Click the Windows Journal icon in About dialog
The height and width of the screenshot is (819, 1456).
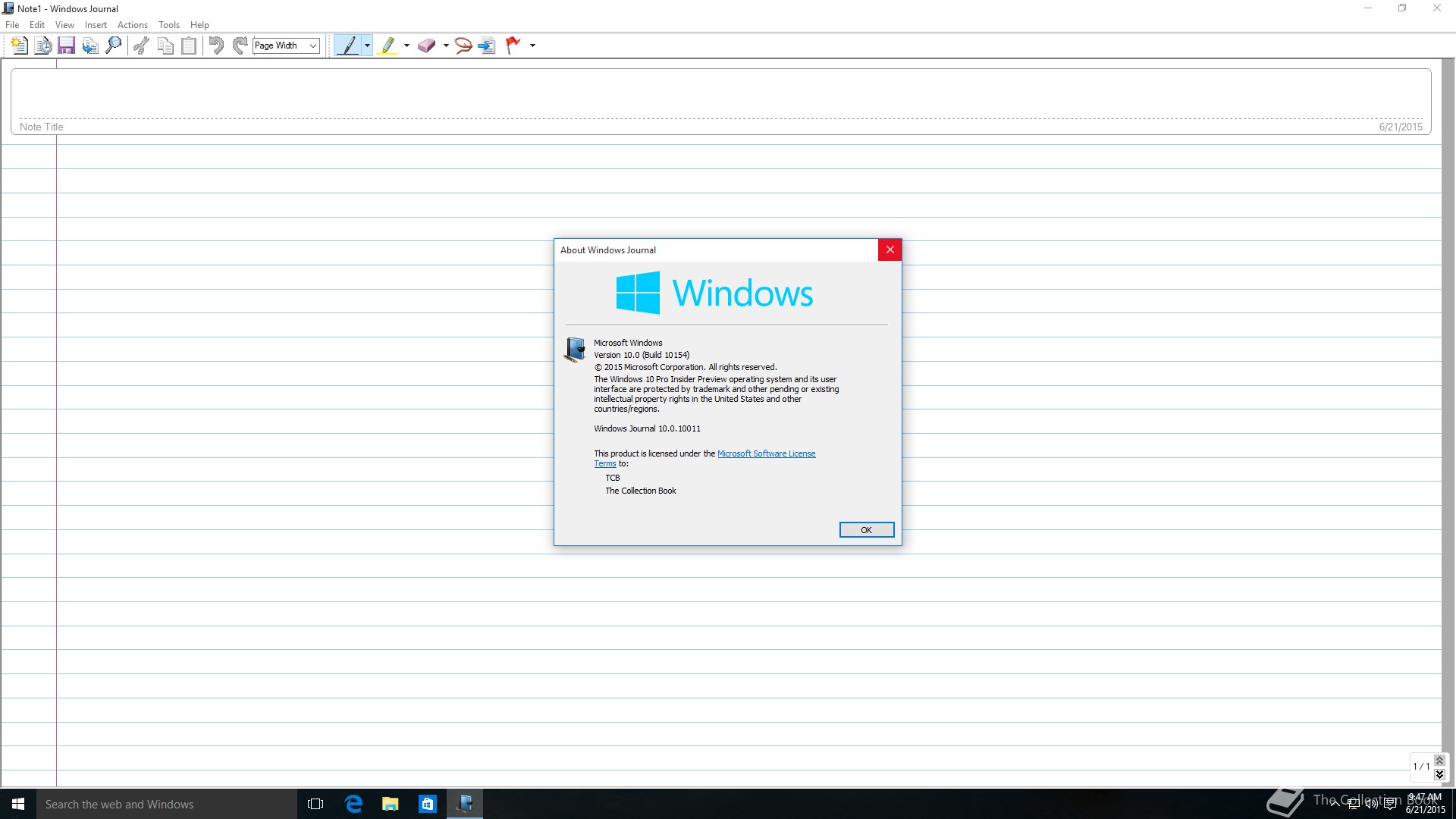pyautogui.click(x=575, y=350)
